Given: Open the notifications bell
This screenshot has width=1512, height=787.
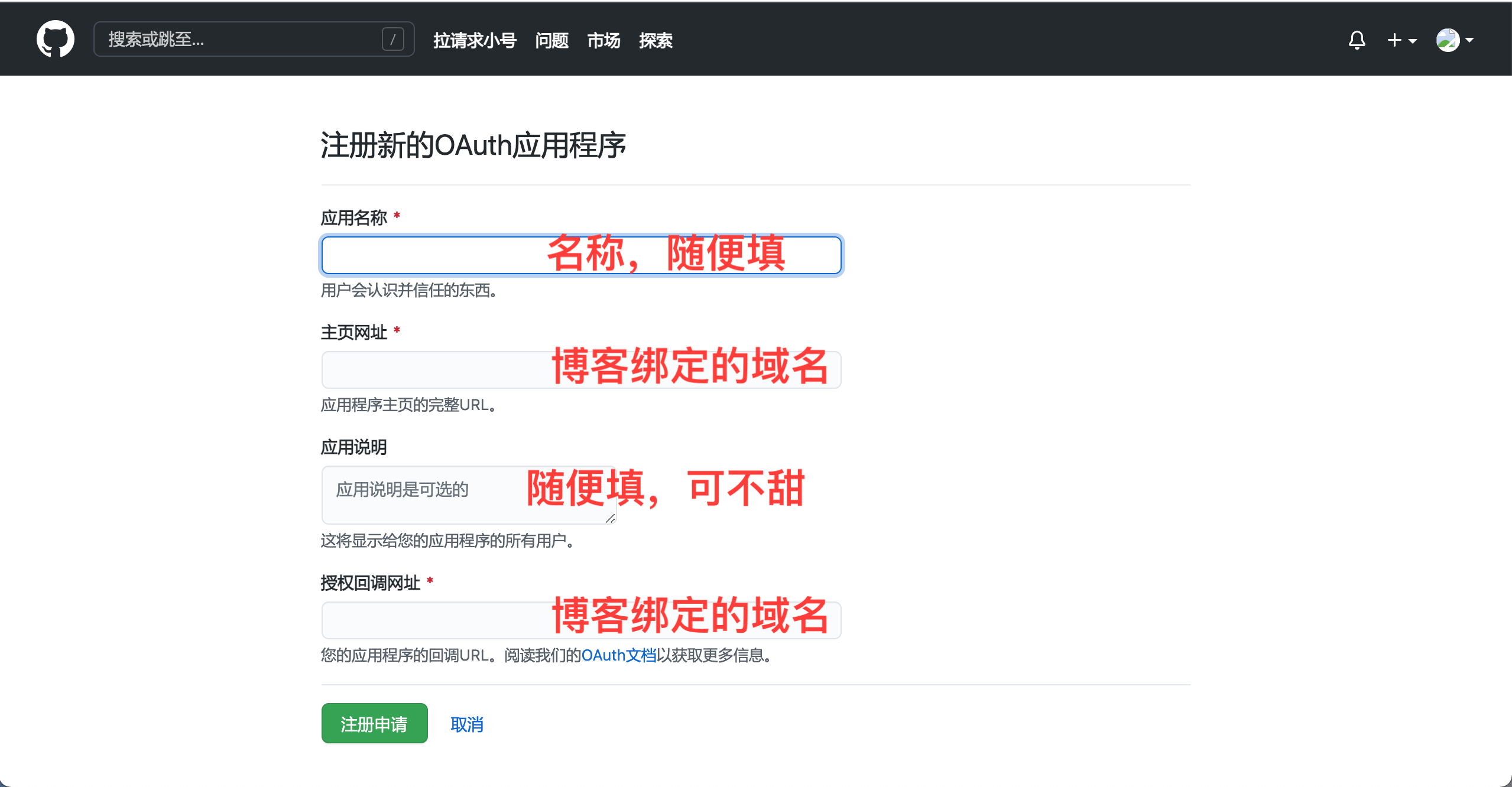Looking at the screenshot, I should pyautogui.click(x=1357, y=40).
